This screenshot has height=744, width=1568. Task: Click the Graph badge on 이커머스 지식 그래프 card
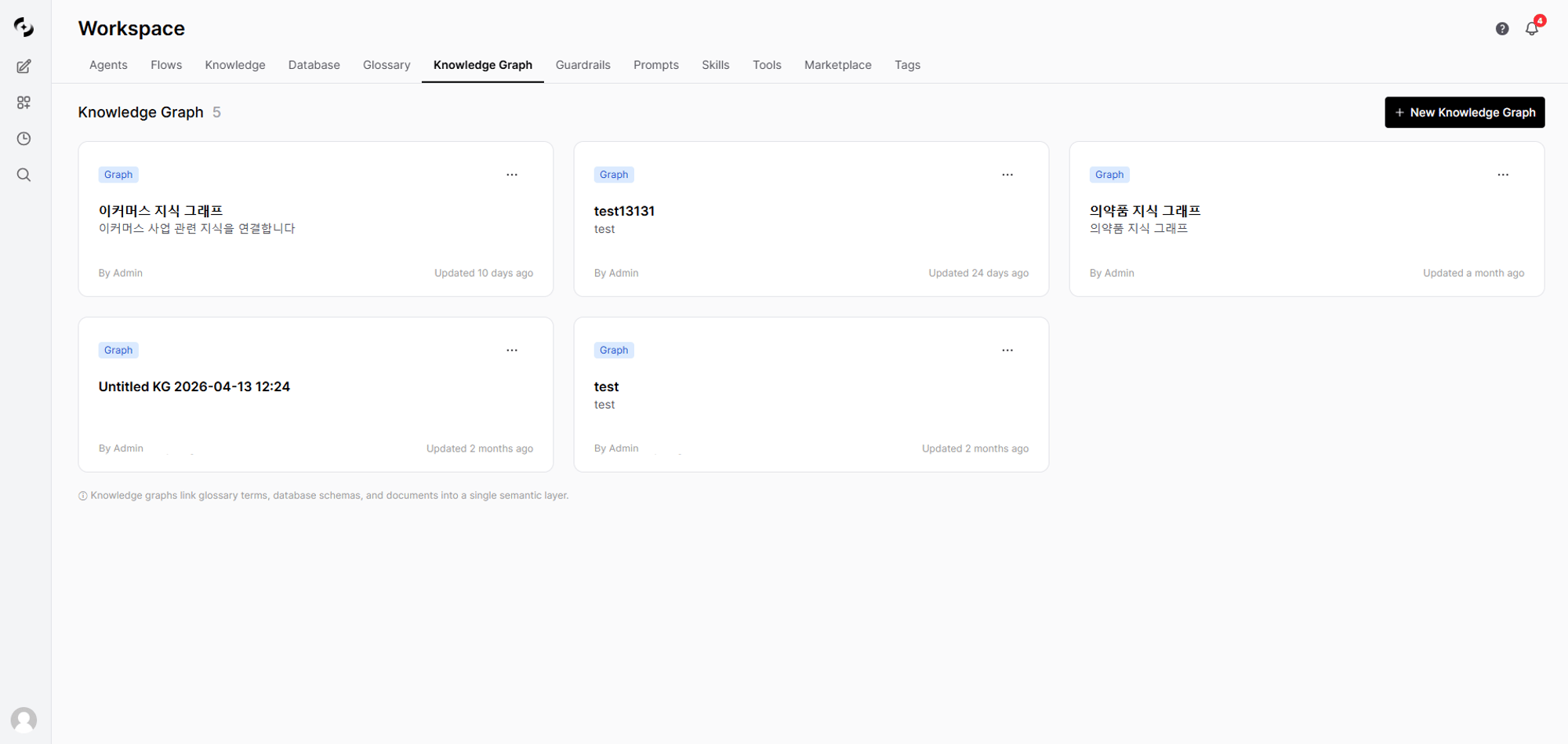point(118,175)
